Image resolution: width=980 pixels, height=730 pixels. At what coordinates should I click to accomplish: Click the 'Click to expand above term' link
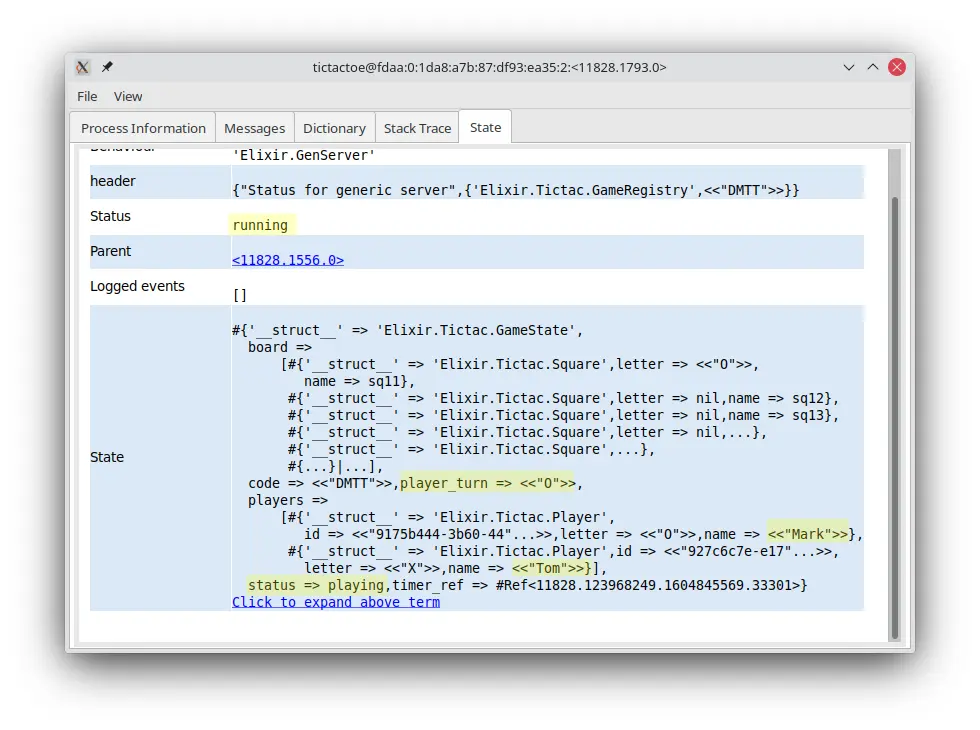[336, 602]
